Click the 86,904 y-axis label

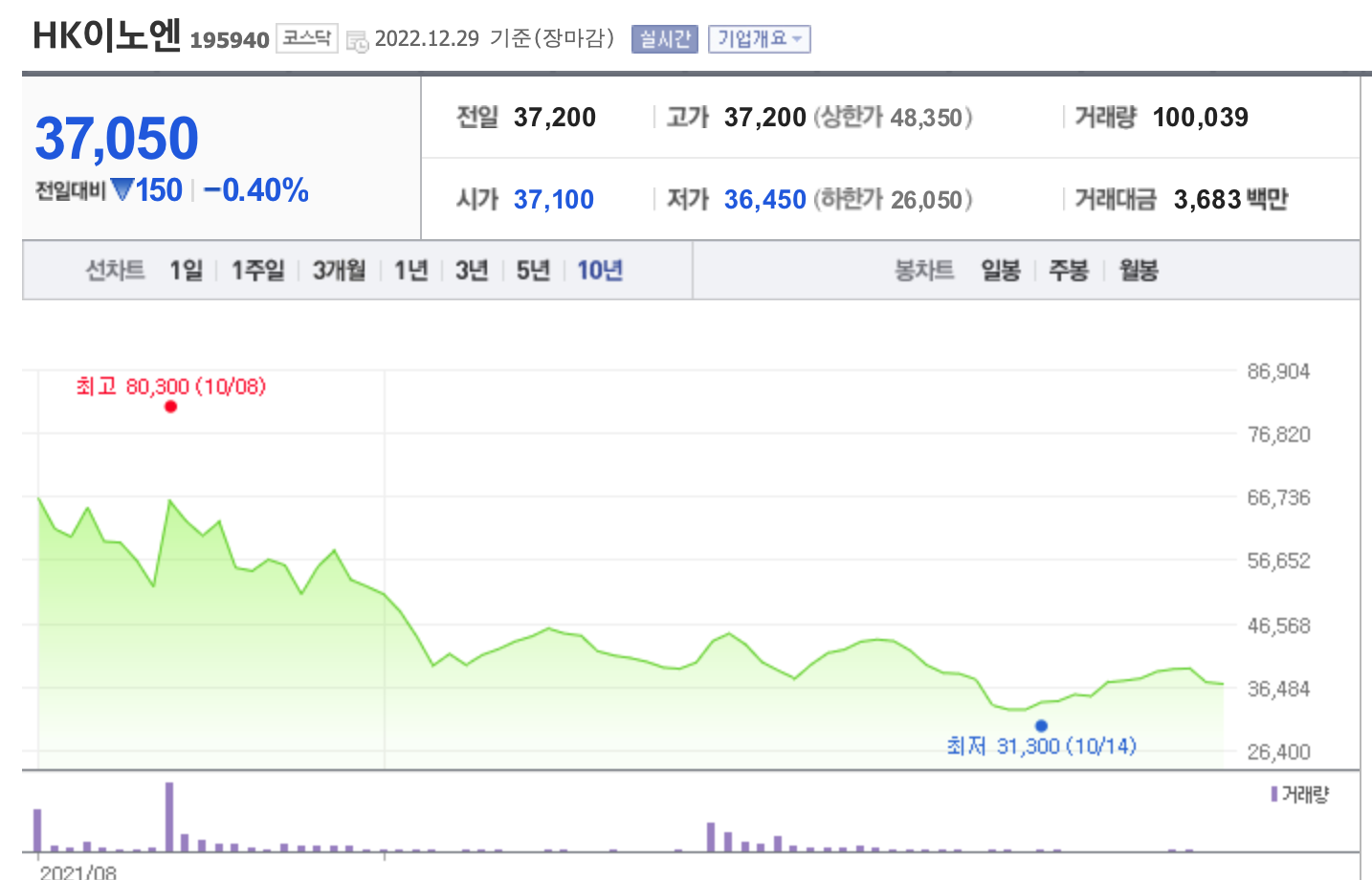(x=1279, y=372)
